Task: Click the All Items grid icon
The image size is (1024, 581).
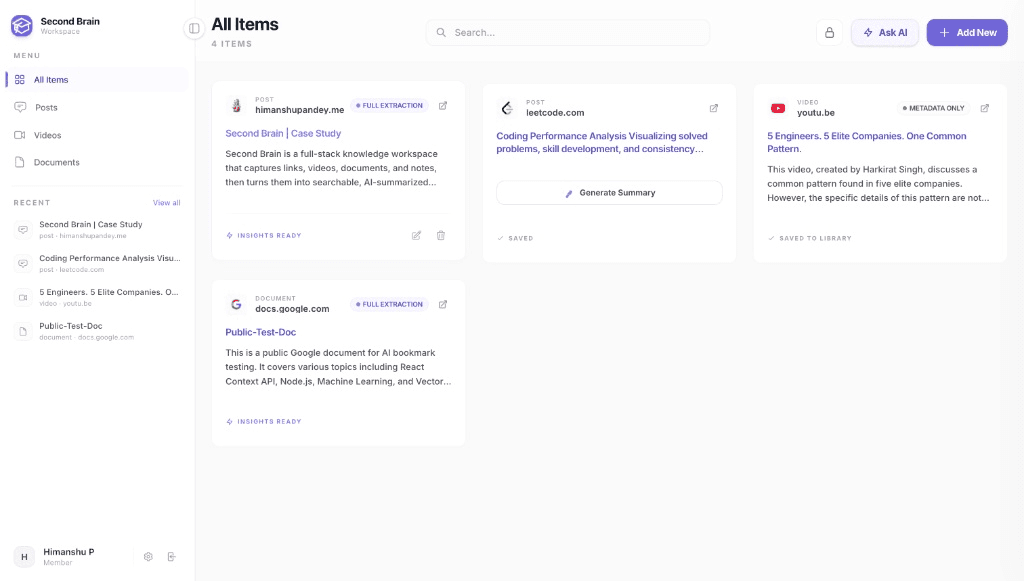Action: coord(20,80)
